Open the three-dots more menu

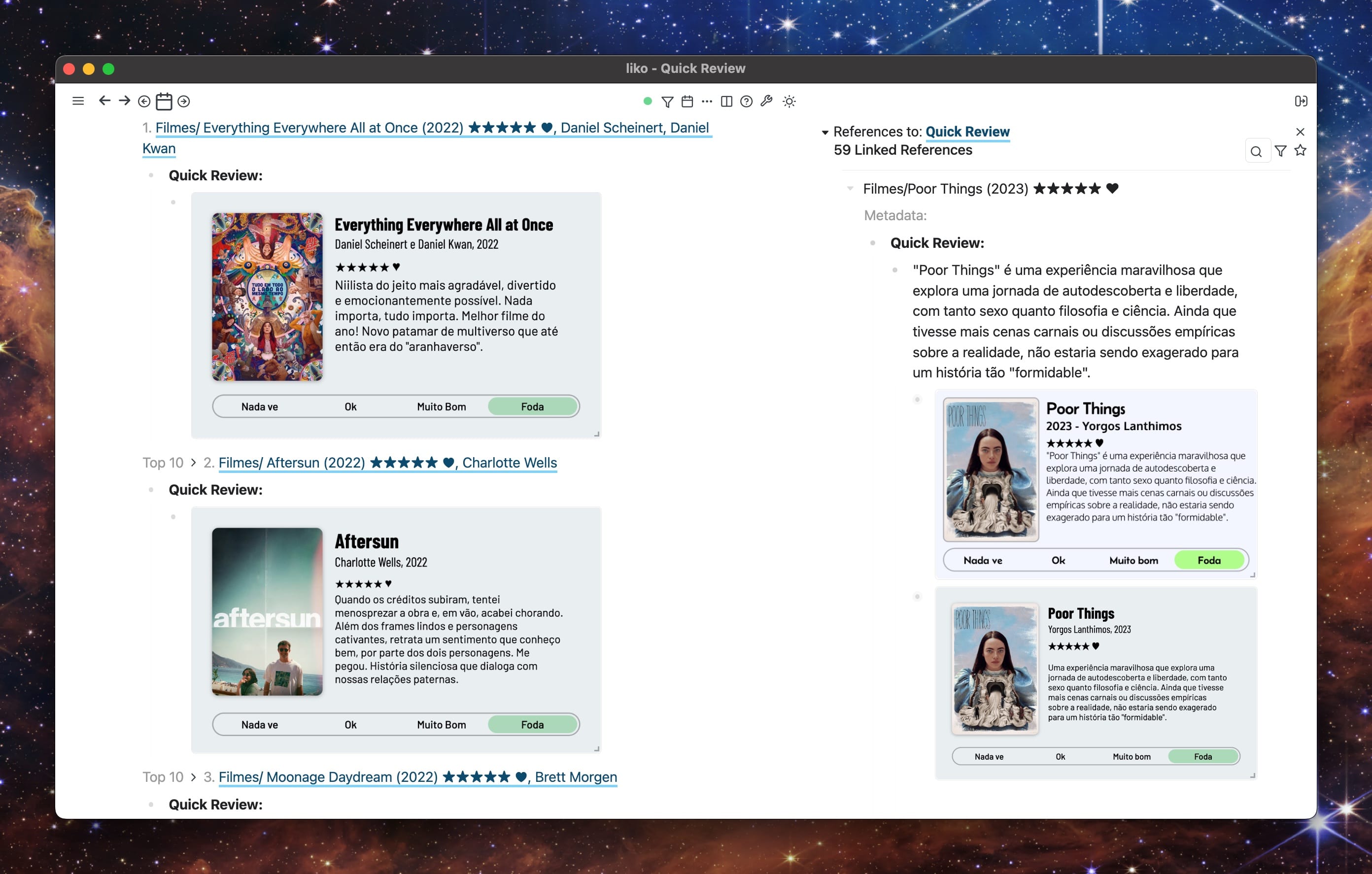point(707,101)
